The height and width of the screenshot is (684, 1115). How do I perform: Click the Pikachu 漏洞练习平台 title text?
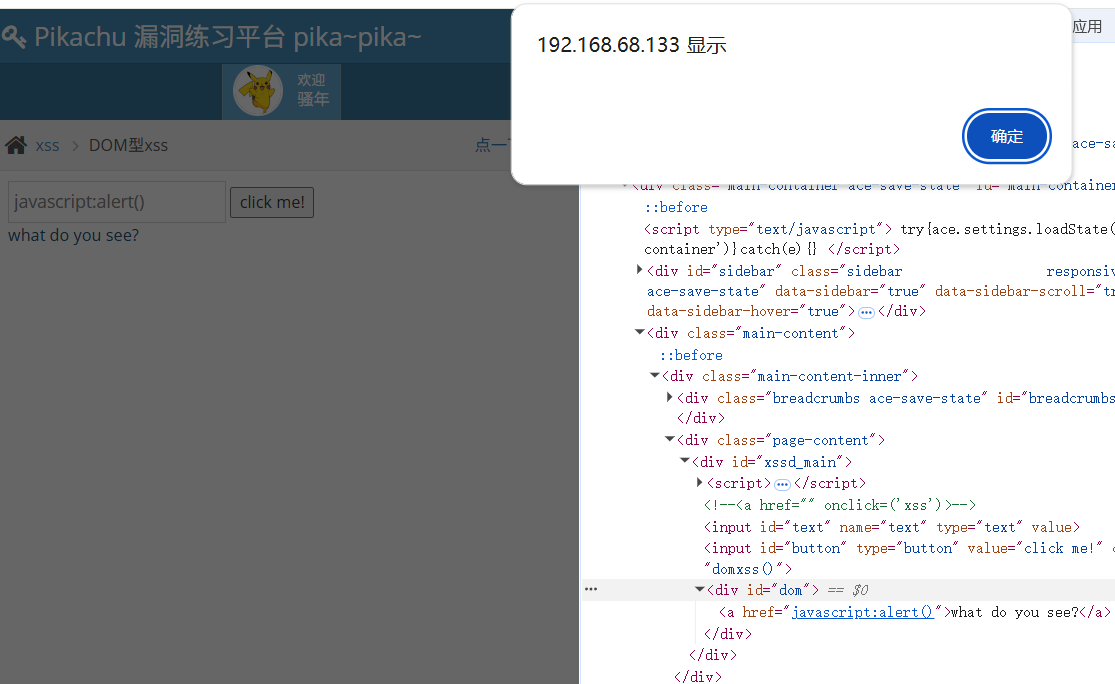(x=228, y=37)
